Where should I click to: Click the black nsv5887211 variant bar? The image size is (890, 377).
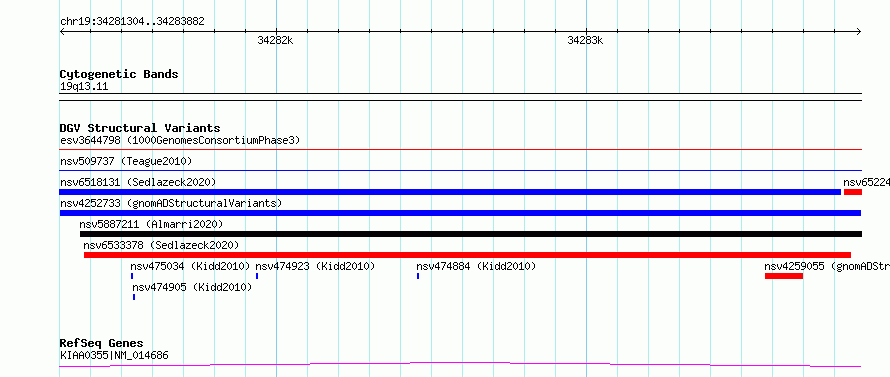[471, 234]
